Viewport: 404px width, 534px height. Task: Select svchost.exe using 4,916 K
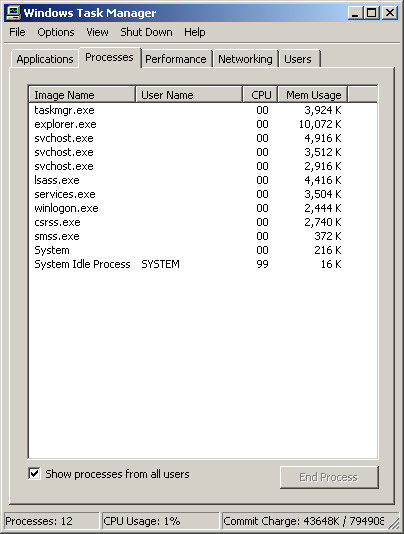coord(203,138)
